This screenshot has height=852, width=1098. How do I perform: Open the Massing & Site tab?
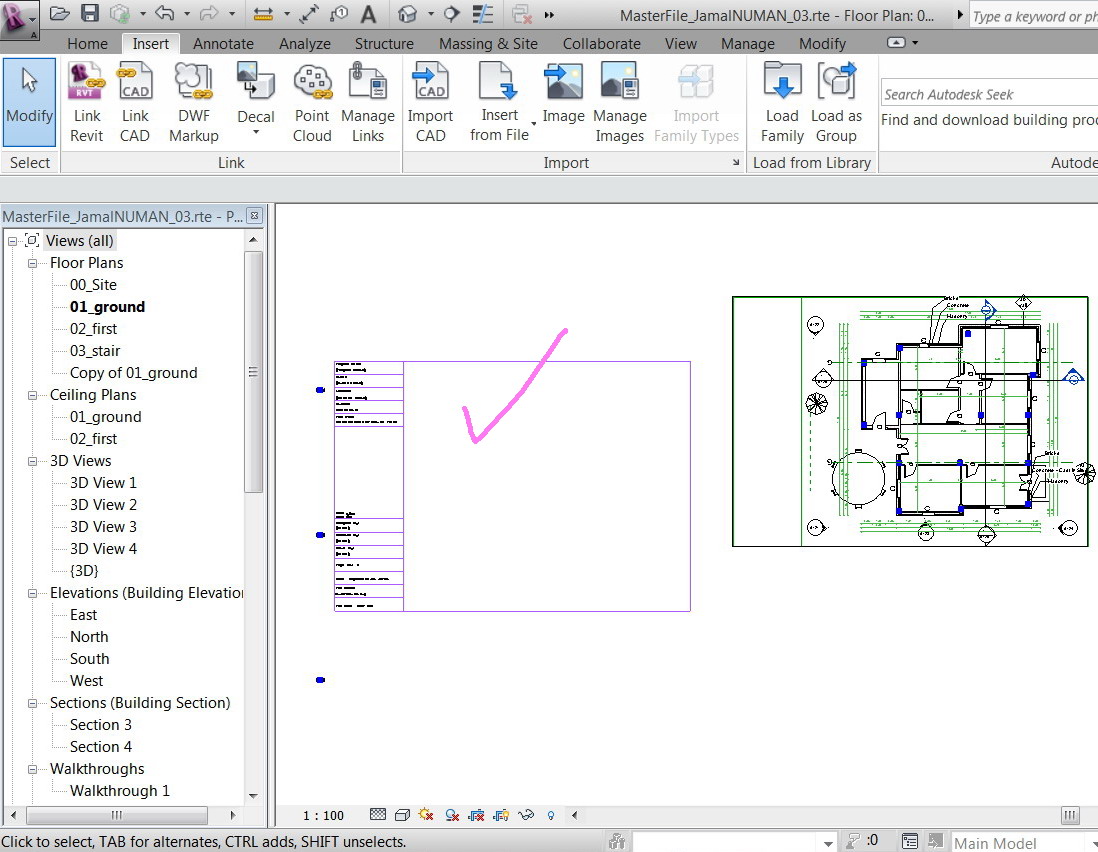488,43
